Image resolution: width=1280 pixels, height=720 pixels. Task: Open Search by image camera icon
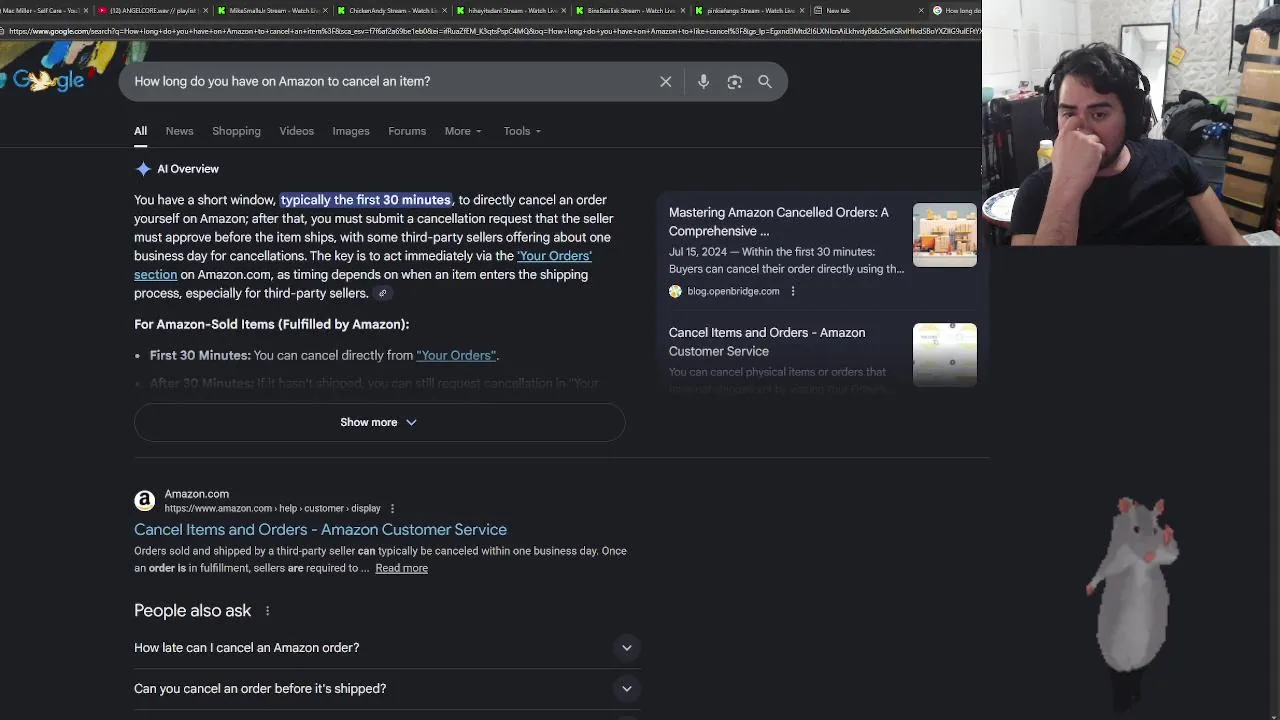[735, 82]
